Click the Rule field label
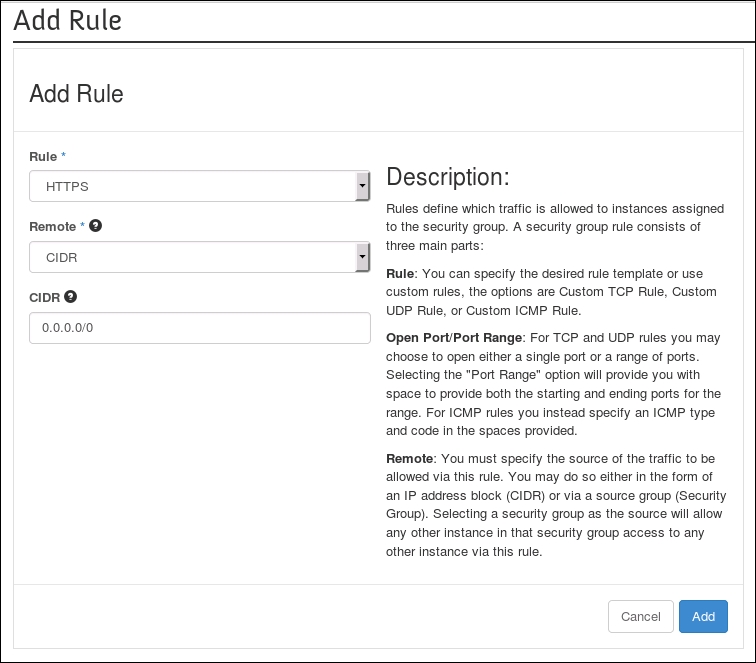756x663 pixels. 43,156
